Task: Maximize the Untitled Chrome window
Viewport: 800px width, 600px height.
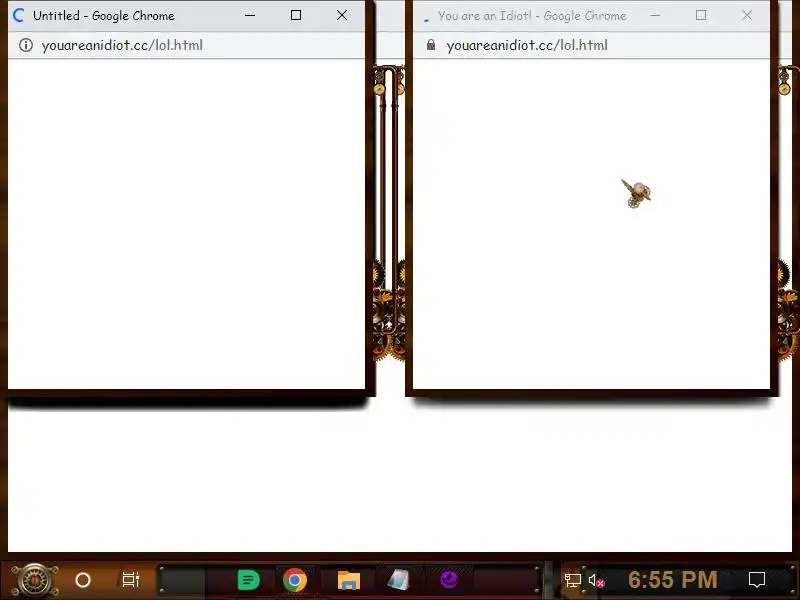Action: tap(296, 15)
